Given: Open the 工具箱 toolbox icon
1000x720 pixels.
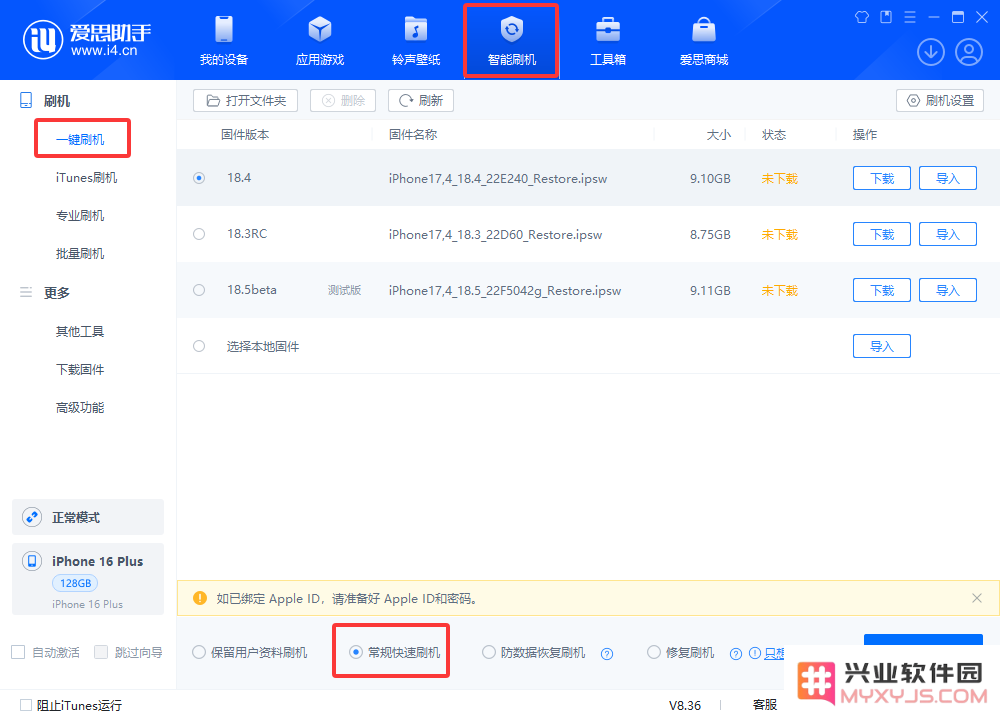Looking at the screenshot, I should click(608, 29).
